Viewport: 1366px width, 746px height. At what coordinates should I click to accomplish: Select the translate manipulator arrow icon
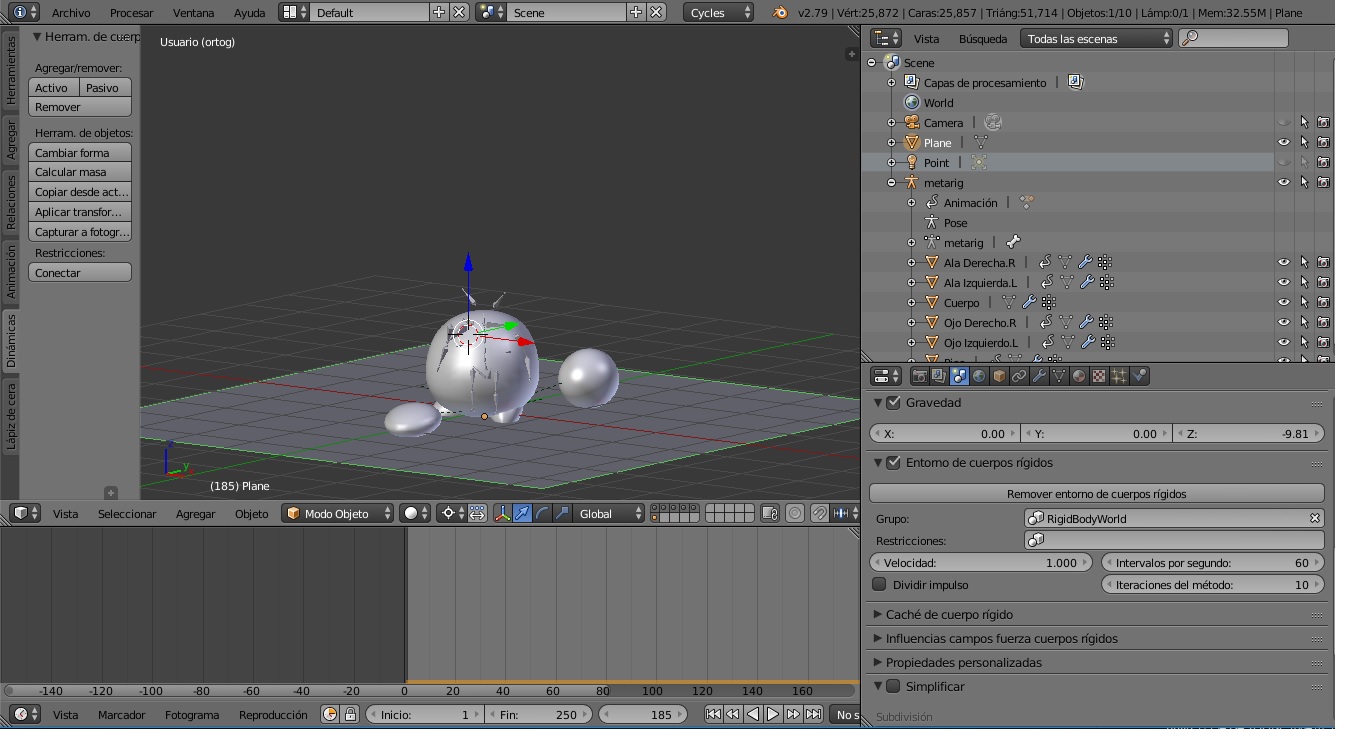[522, 514]
